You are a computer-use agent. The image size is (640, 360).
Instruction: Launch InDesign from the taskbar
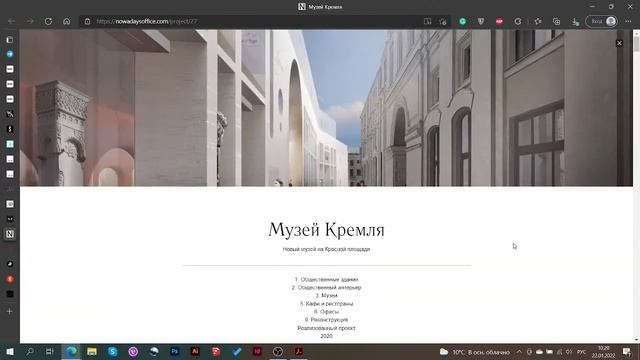coord(257,351)
